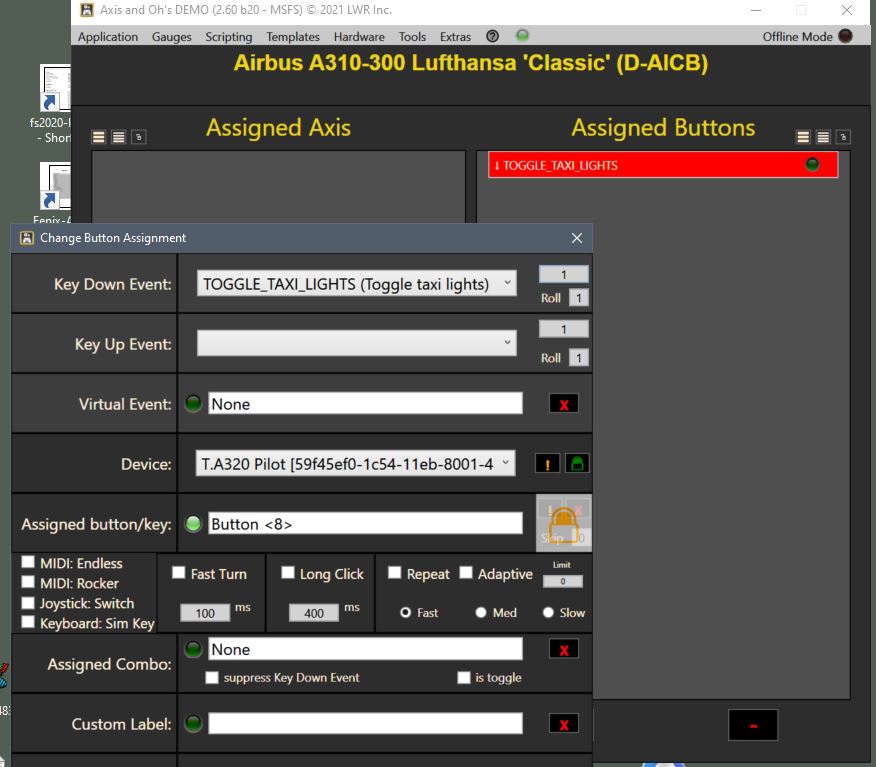Click second list view icon under Assigned Axis
876x767 pixels.
pyautogui.click(x=118, y=137)
